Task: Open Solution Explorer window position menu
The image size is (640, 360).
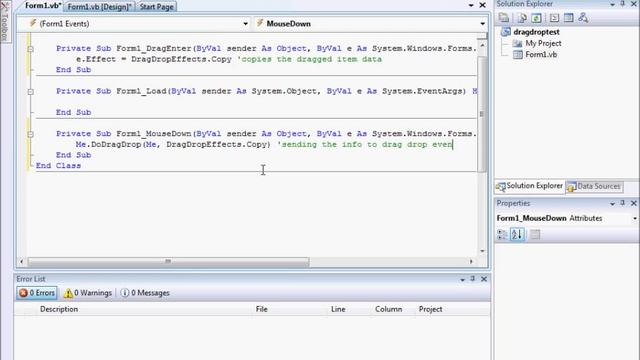Action: [x=612, y=4]
